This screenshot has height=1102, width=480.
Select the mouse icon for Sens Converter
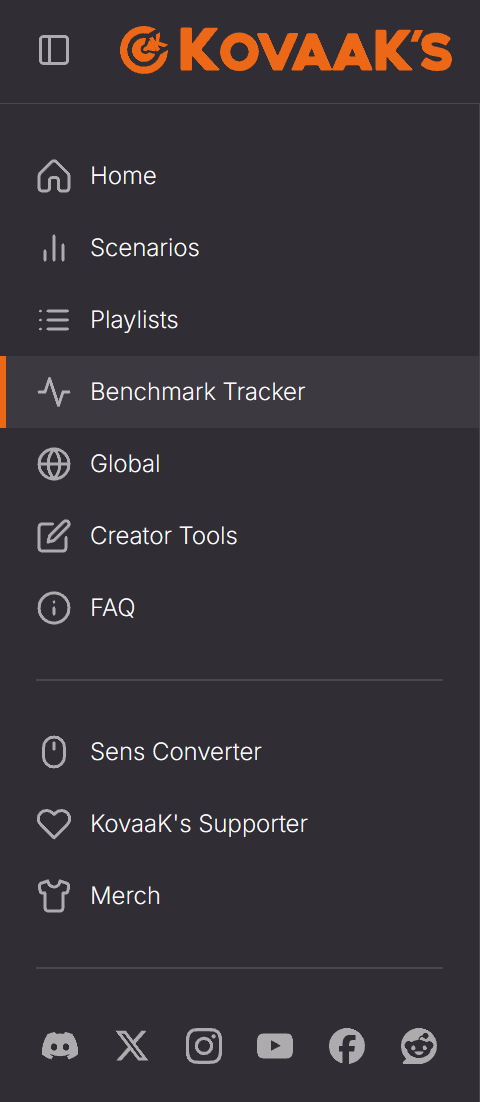pos(54,752)
